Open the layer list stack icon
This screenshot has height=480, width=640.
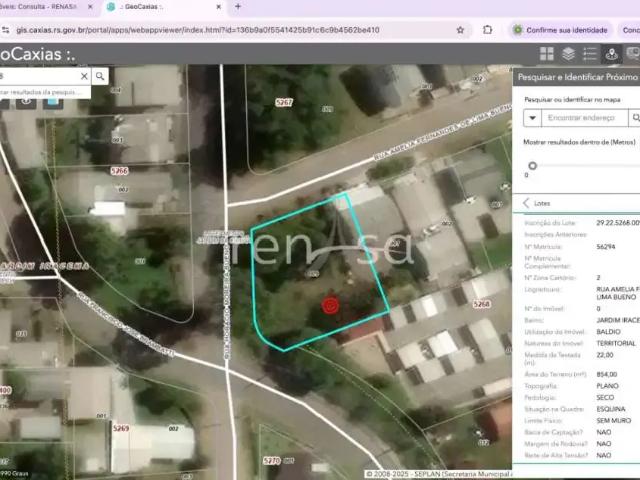point(568,54)
